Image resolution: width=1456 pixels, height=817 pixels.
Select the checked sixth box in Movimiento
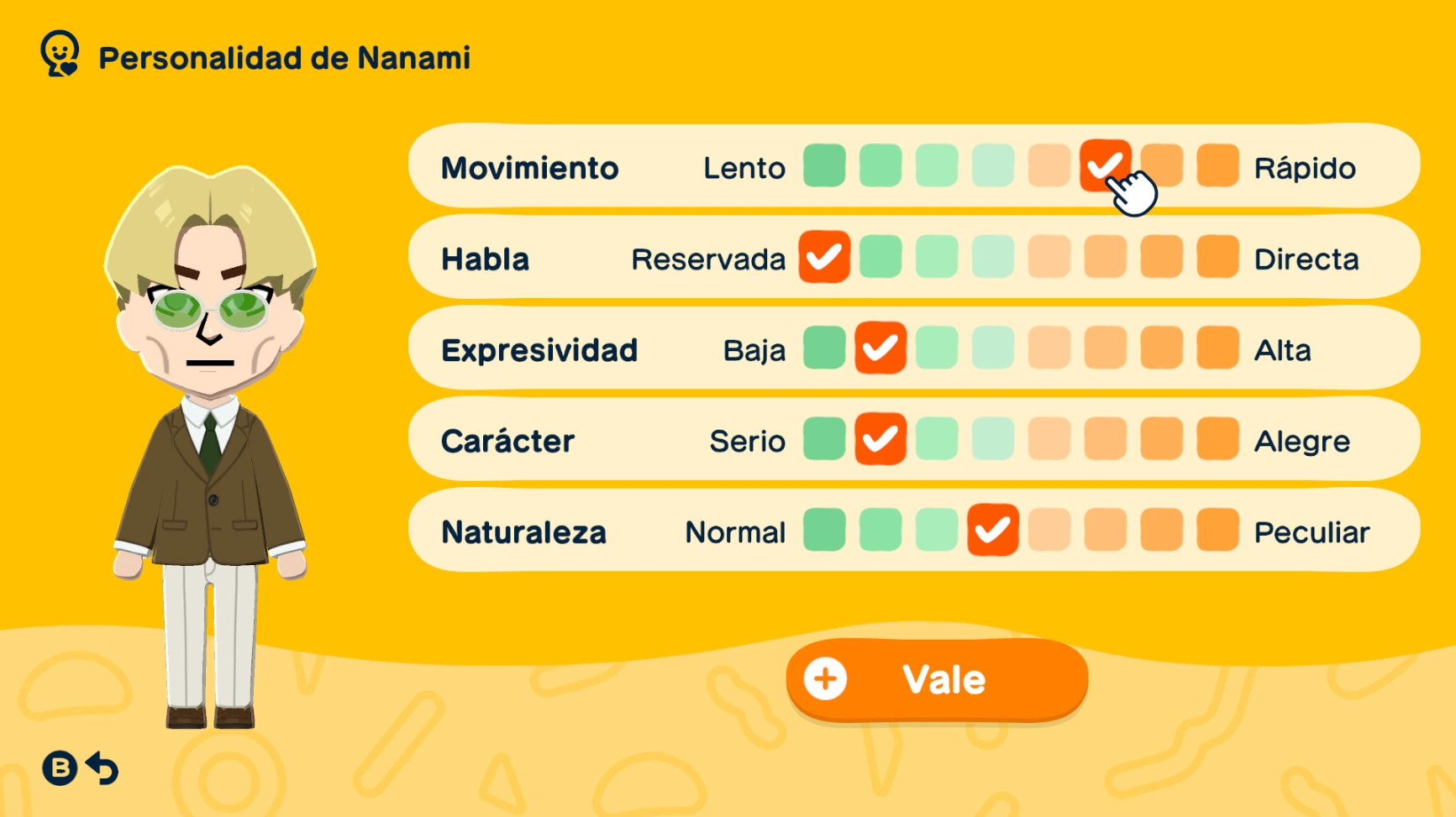[1105, 165]
